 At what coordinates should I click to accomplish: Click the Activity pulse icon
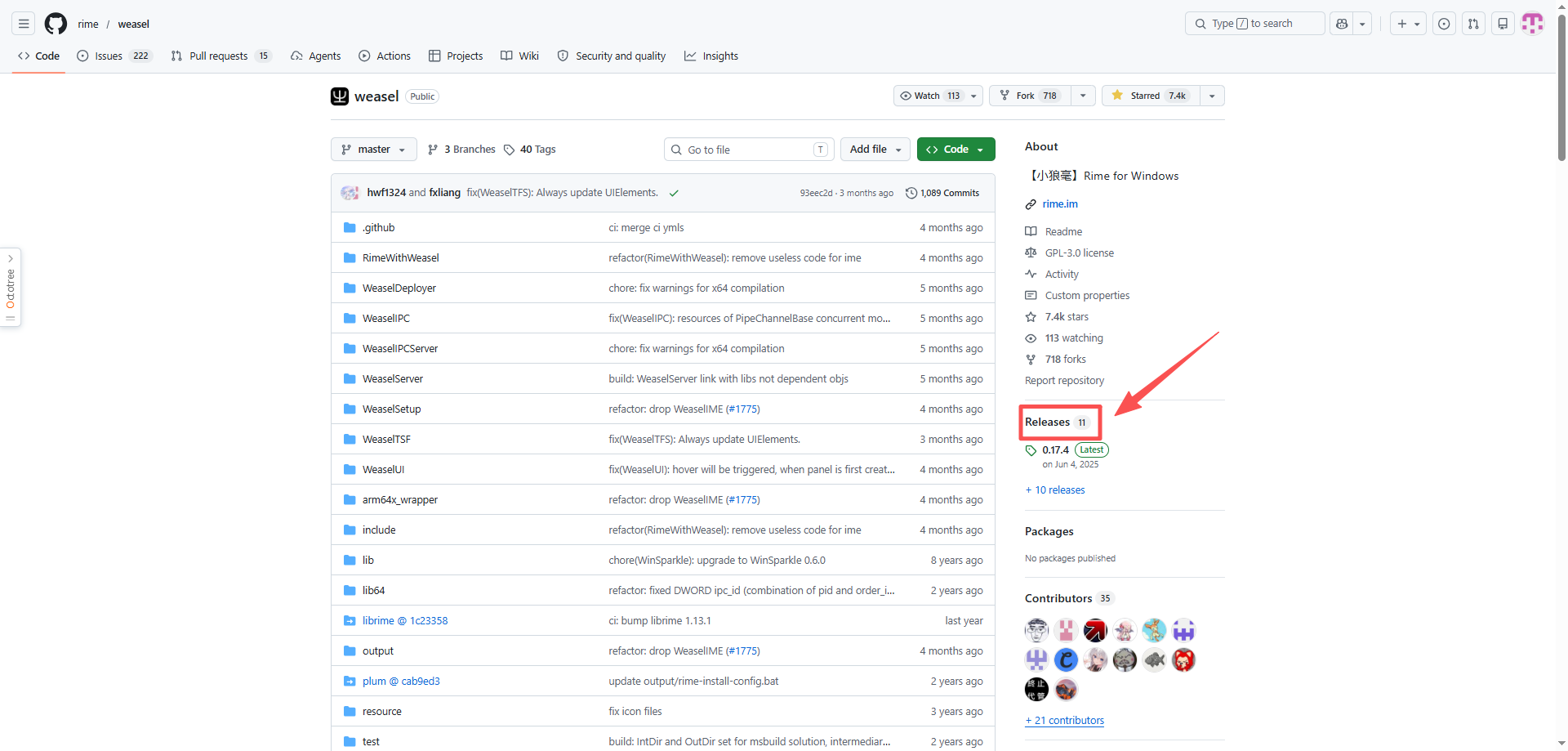click(1031, 274)
